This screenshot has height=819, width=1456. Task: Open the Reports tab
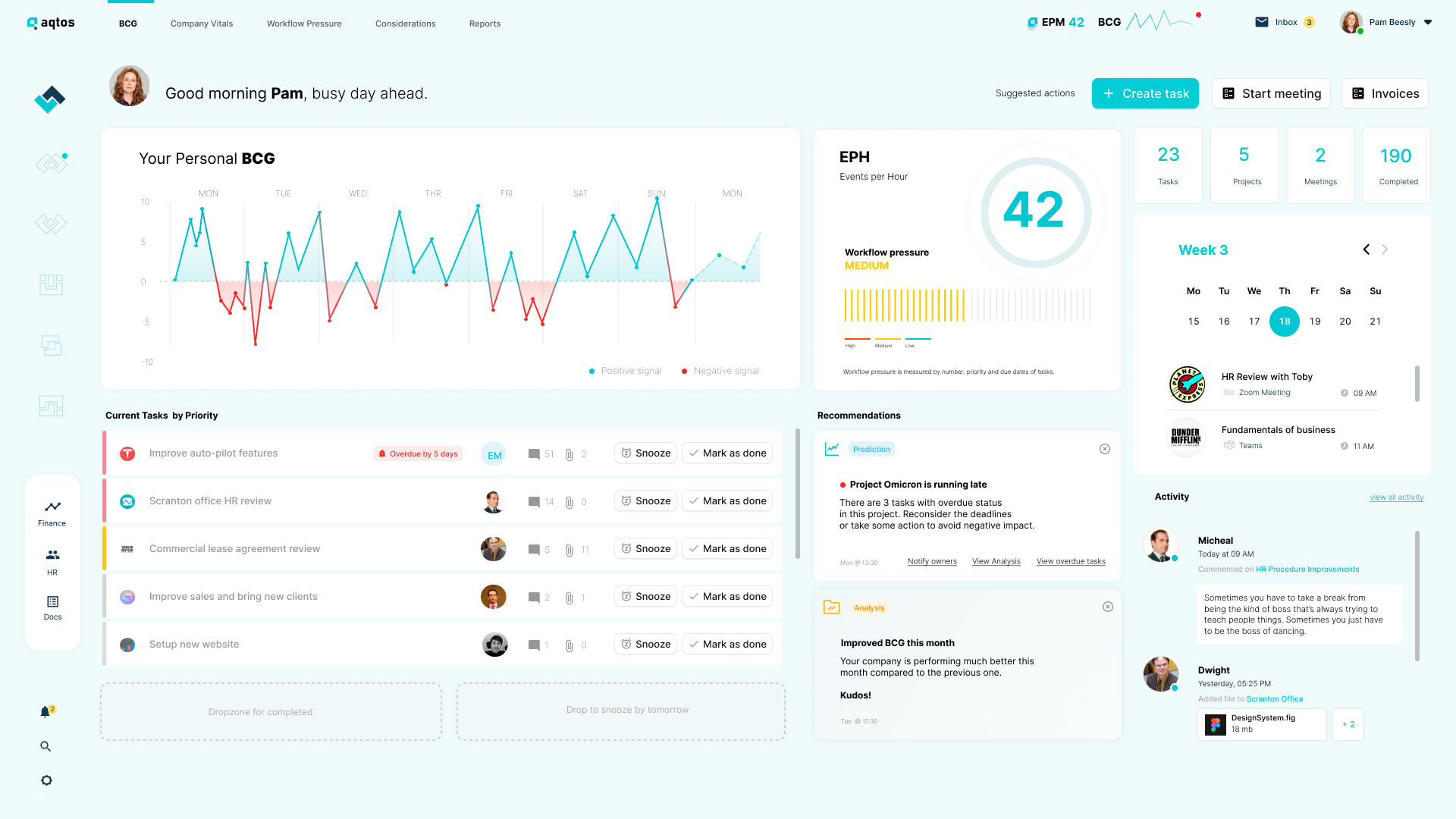click(x=485, y=21)
